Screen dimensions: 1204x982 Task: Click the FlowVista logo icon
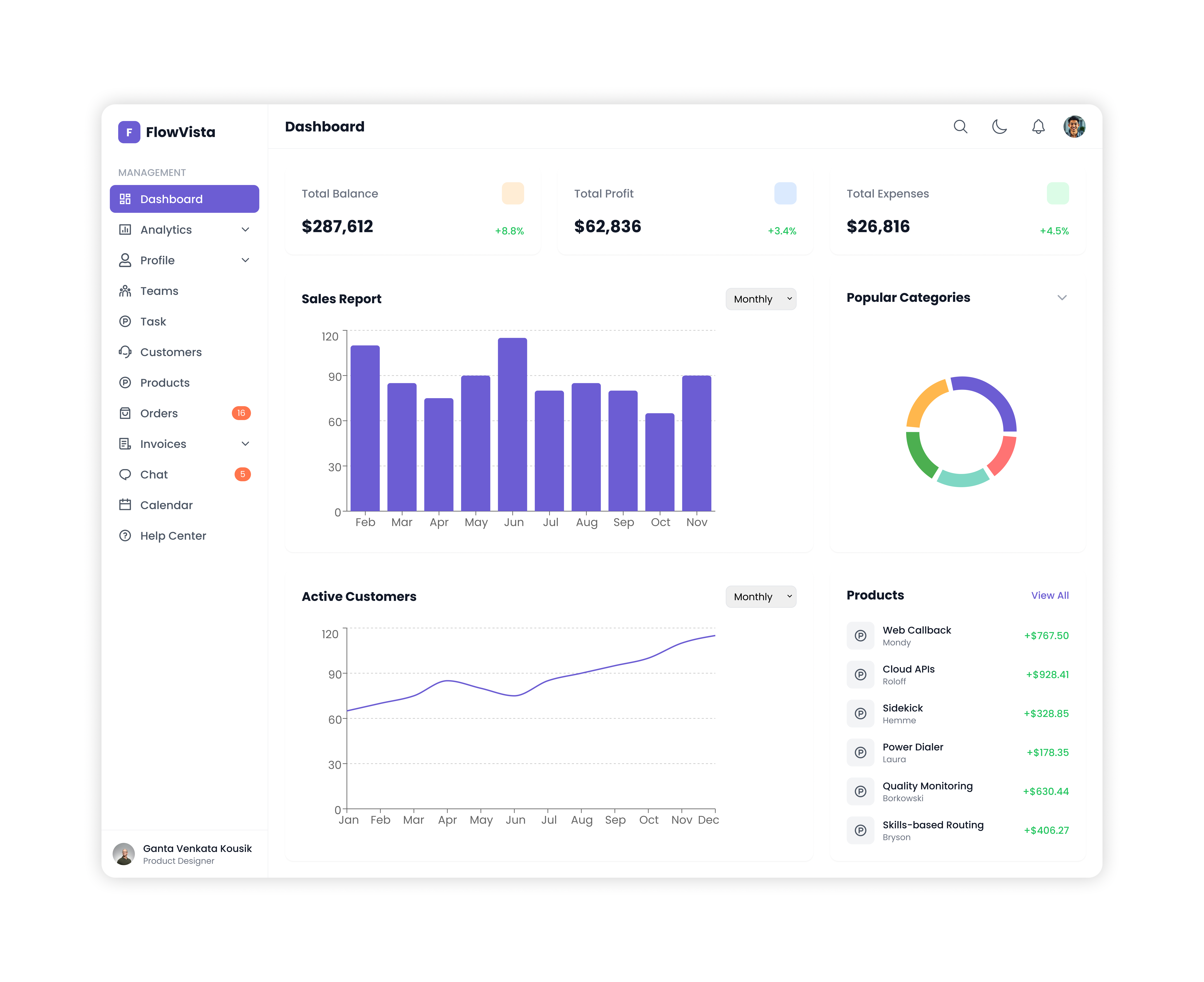tap(129, 132)
